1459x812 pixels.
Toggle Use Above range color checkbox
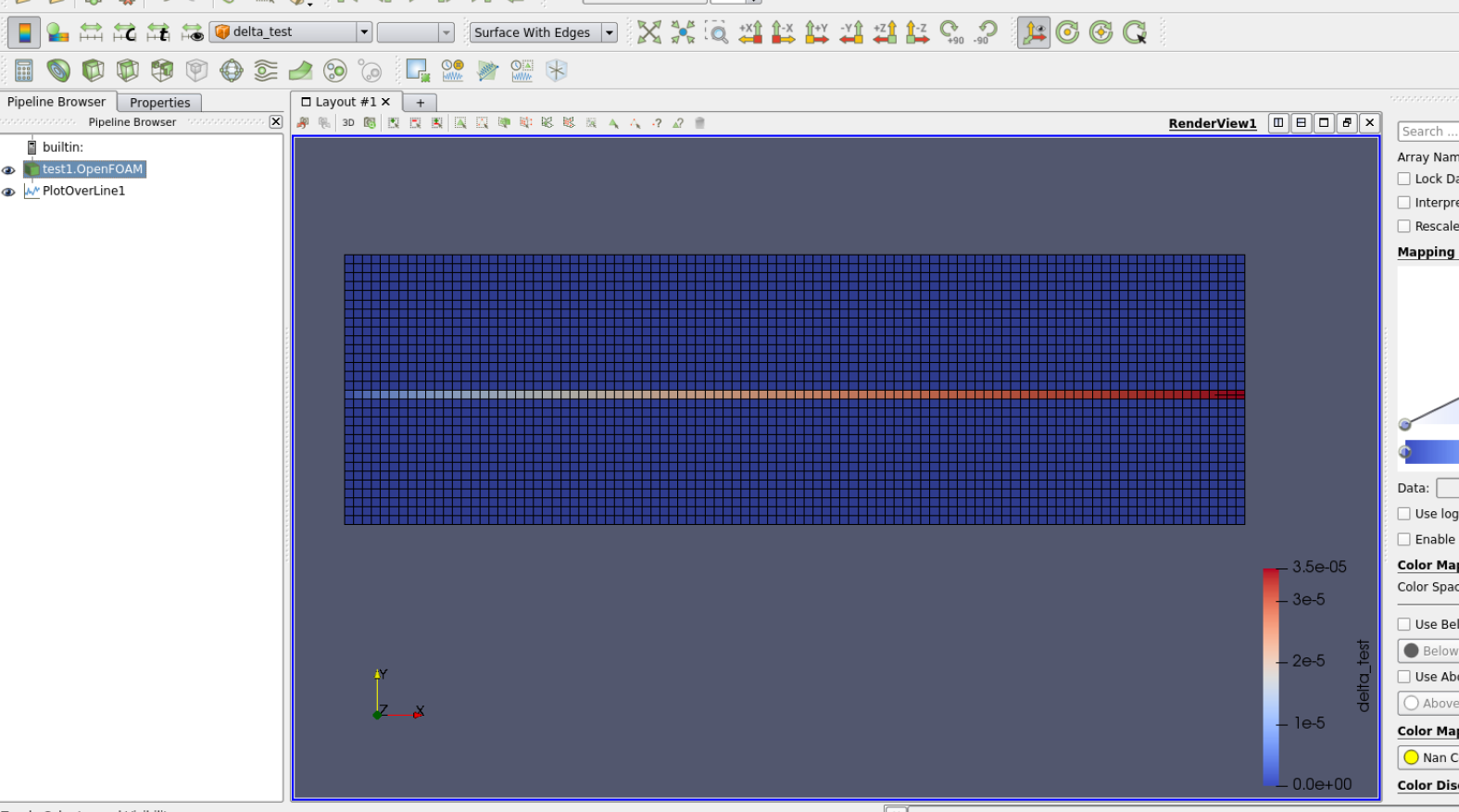click(x=1404, y=677)
